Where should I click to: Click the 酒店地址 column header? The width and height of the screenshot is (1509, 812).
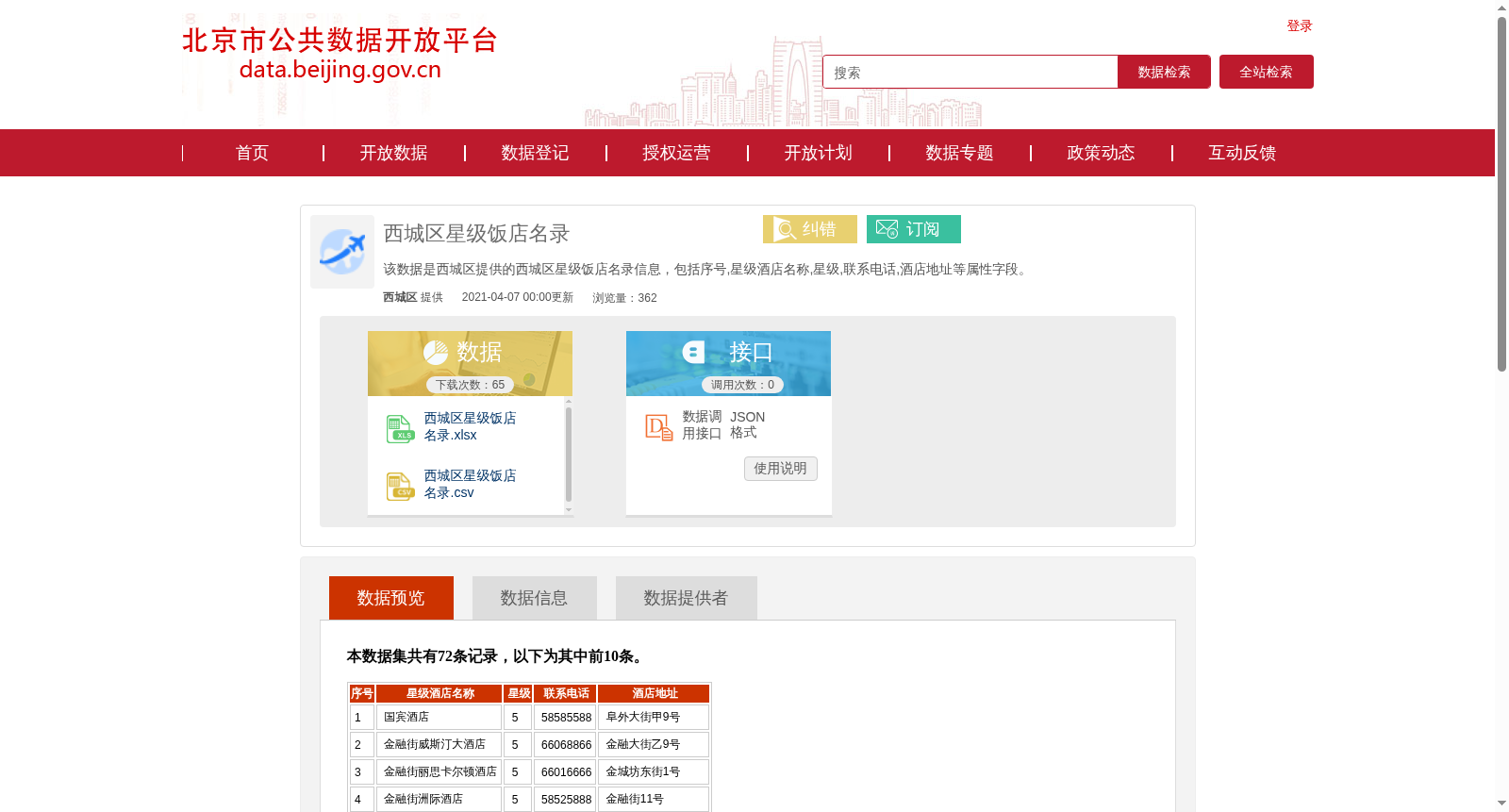655,693
